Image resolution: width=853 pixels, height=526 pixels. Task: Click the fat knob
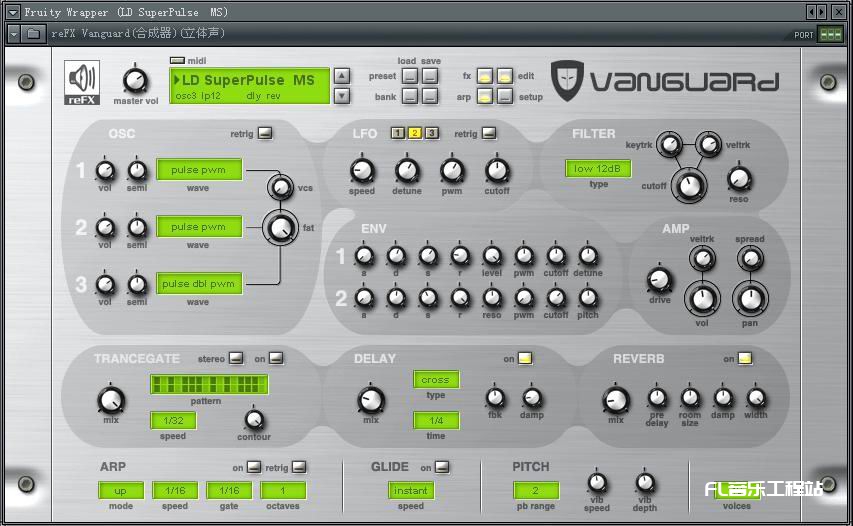[x=280, y=228]
